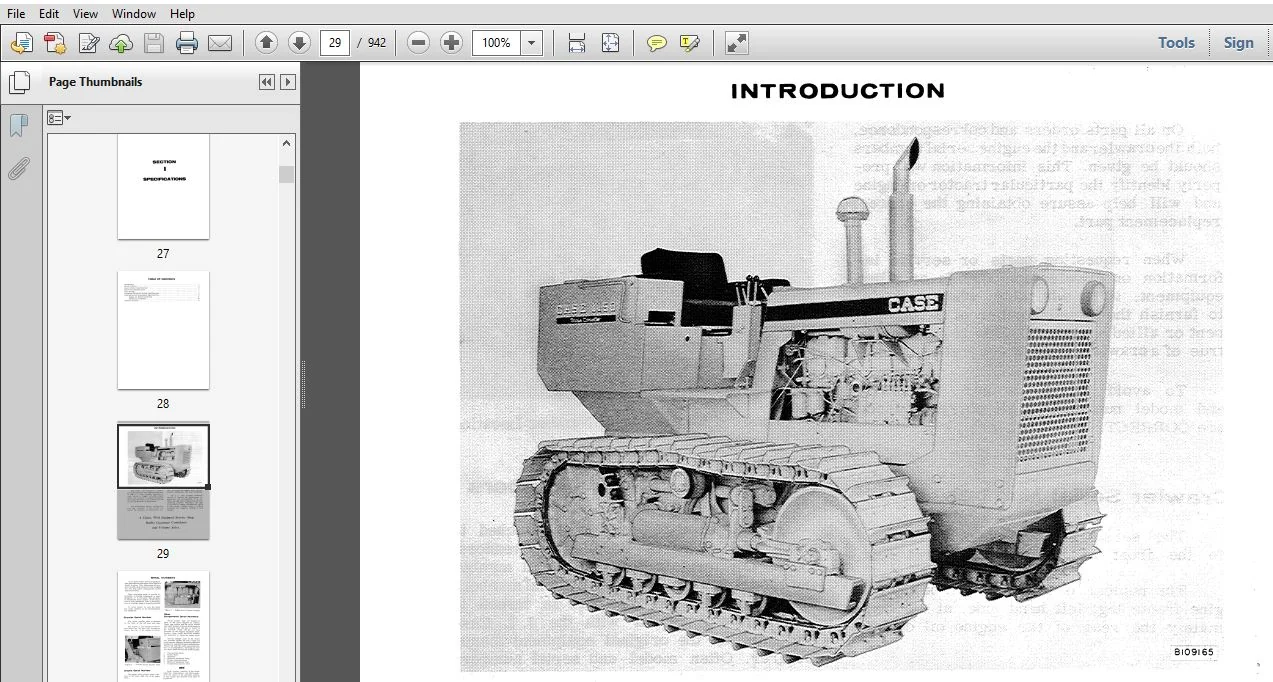The width and height of the screenshot is (1273, 682).
Task: Print the document with the printer icon
Action: (187, 43)
